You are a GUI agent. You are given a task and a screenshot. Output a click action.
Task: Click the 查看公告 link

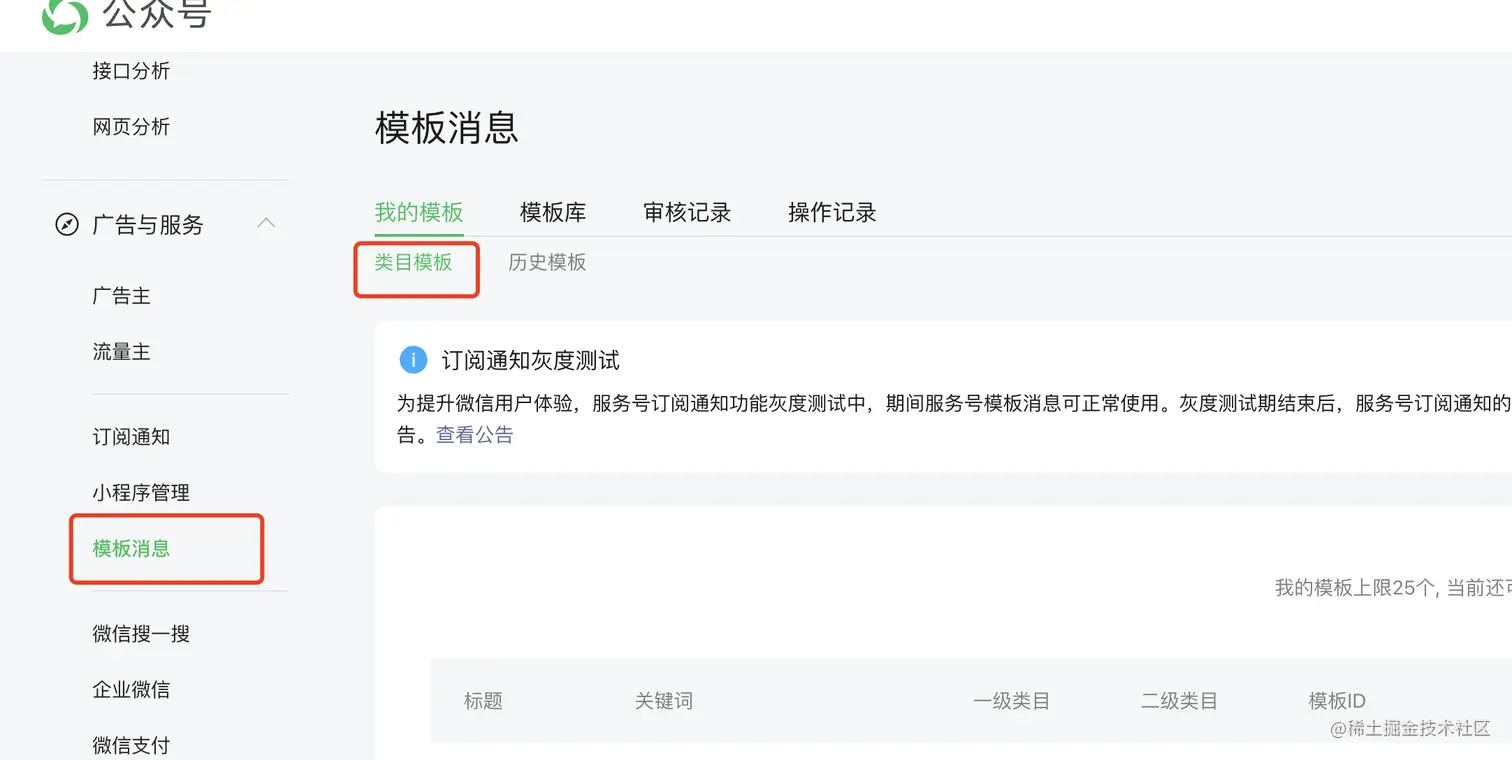474,435
